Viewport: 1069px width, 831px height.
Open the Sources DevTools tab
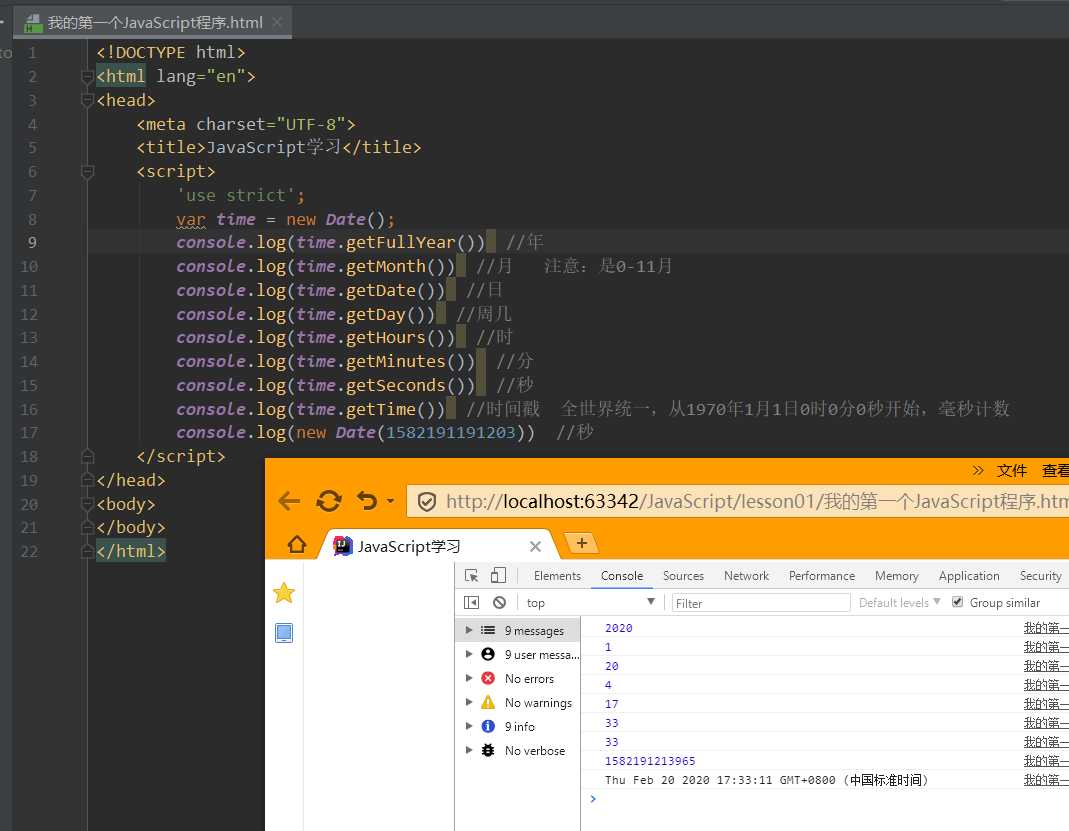[683, 576]
